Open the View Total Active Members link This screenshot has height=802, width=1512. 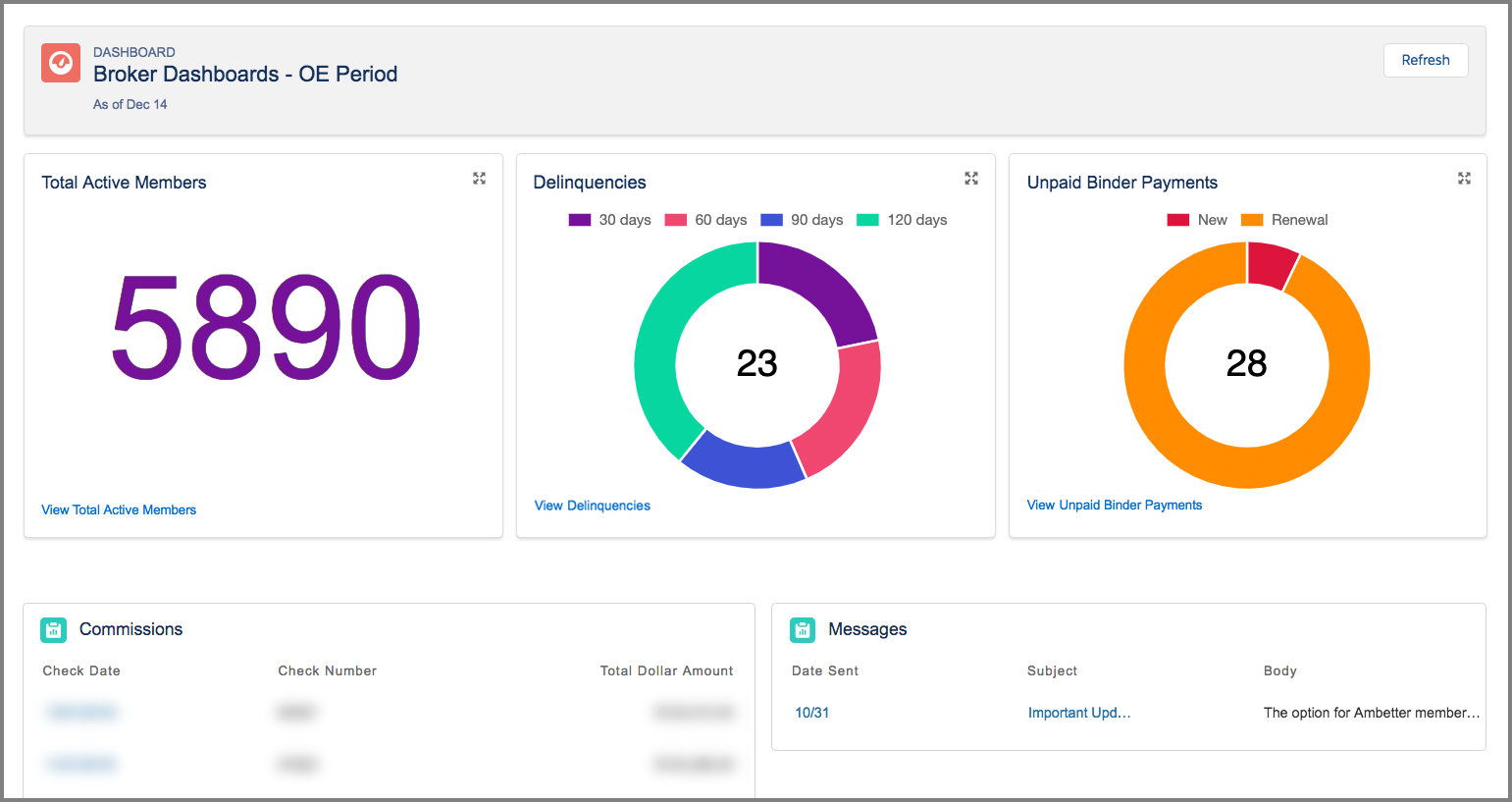tap(119, 509)
